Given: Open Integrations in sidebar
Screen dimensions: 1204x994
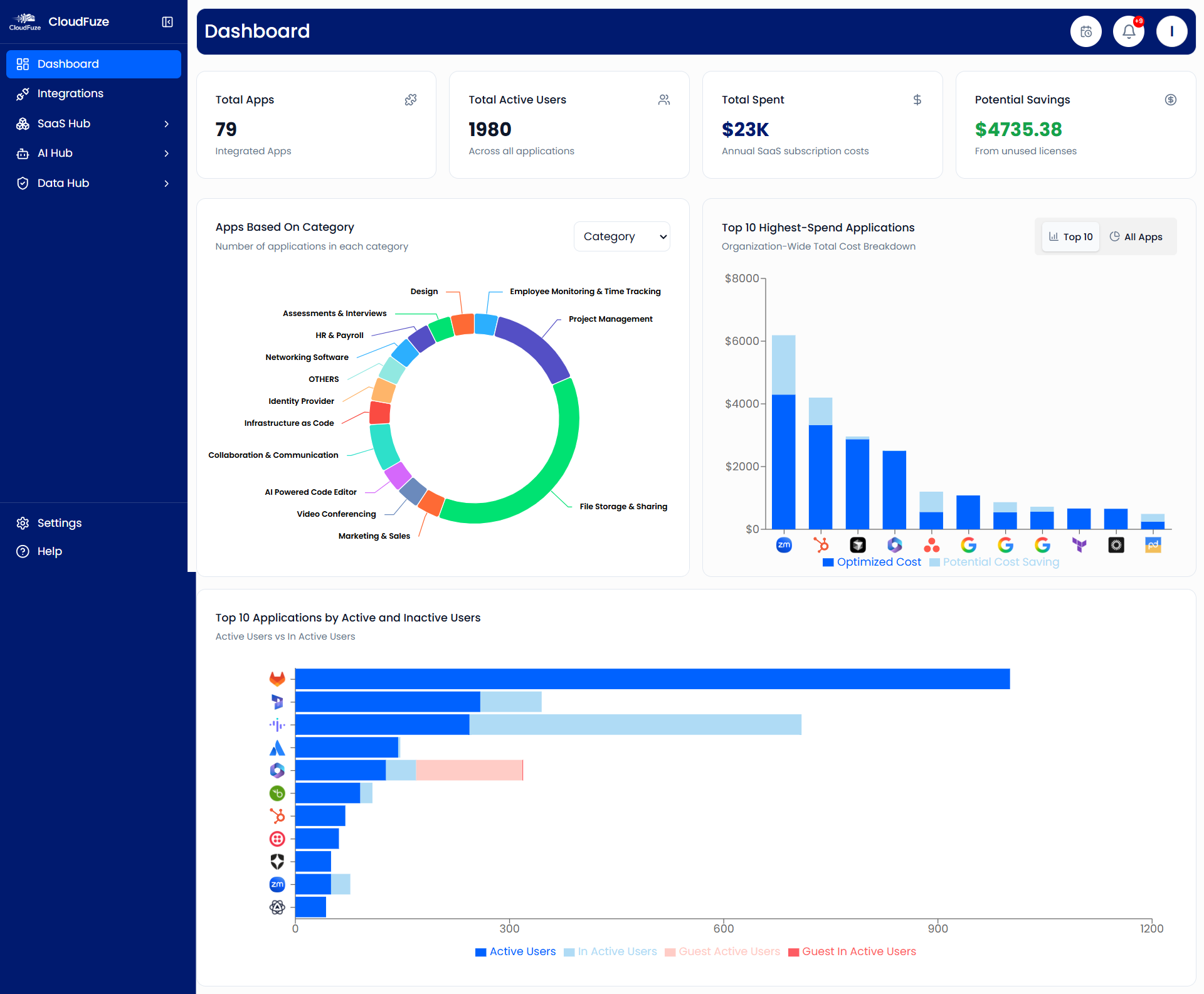Looking at the screenshot, I should [93, 93].
